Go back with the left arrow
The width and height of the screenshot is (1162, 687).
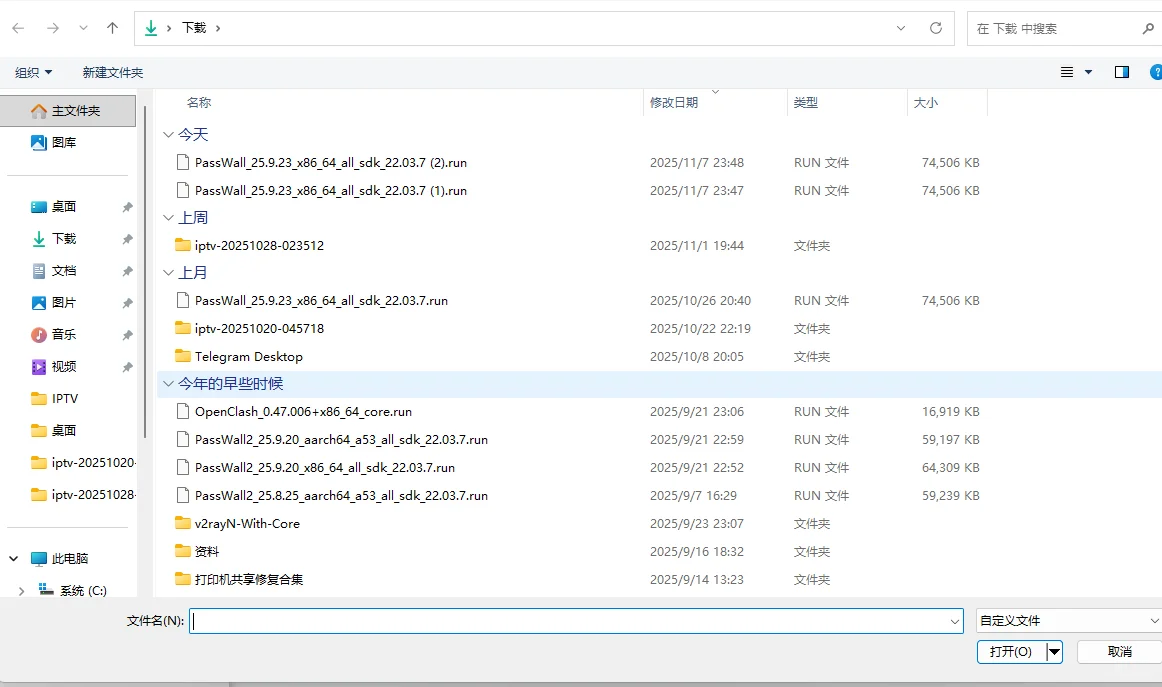(19, 28)
